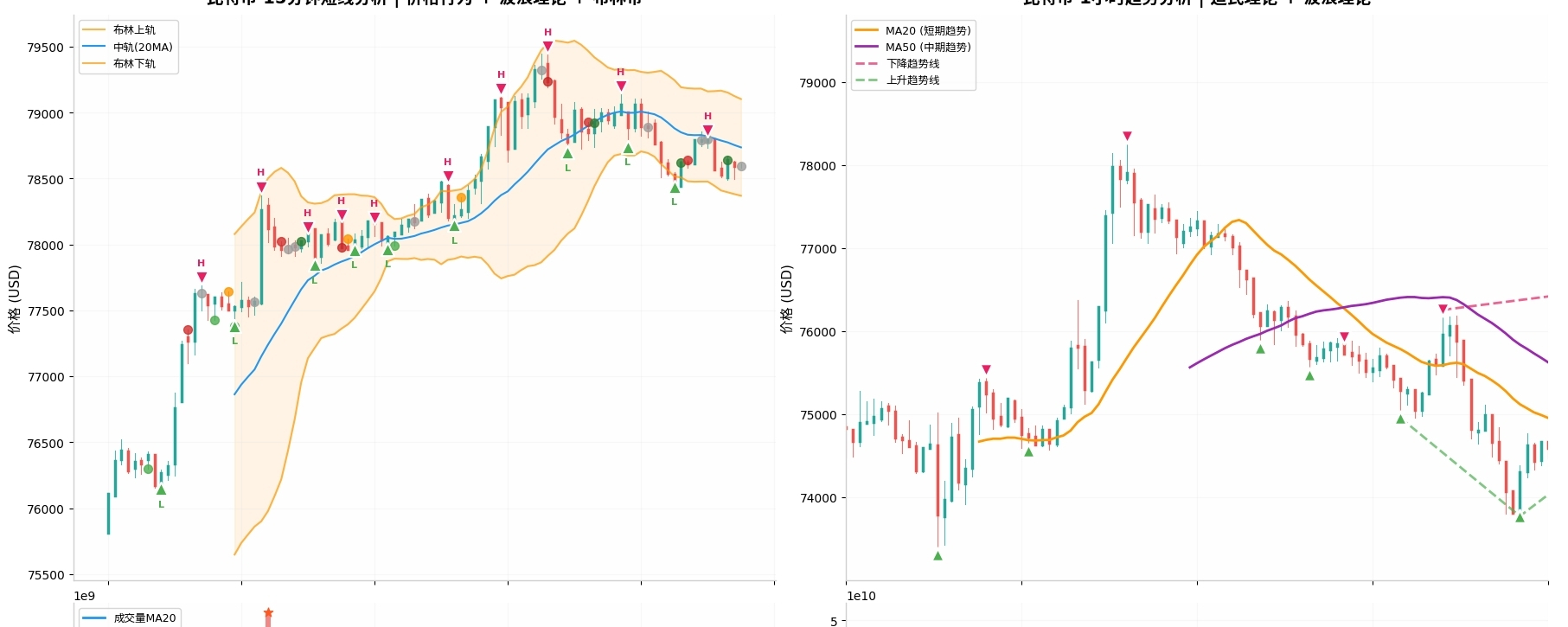Click the 78000 tick on right chart
Image resolution: width=1568 pixels, height=627 pixels.
(x=818, y=166)
